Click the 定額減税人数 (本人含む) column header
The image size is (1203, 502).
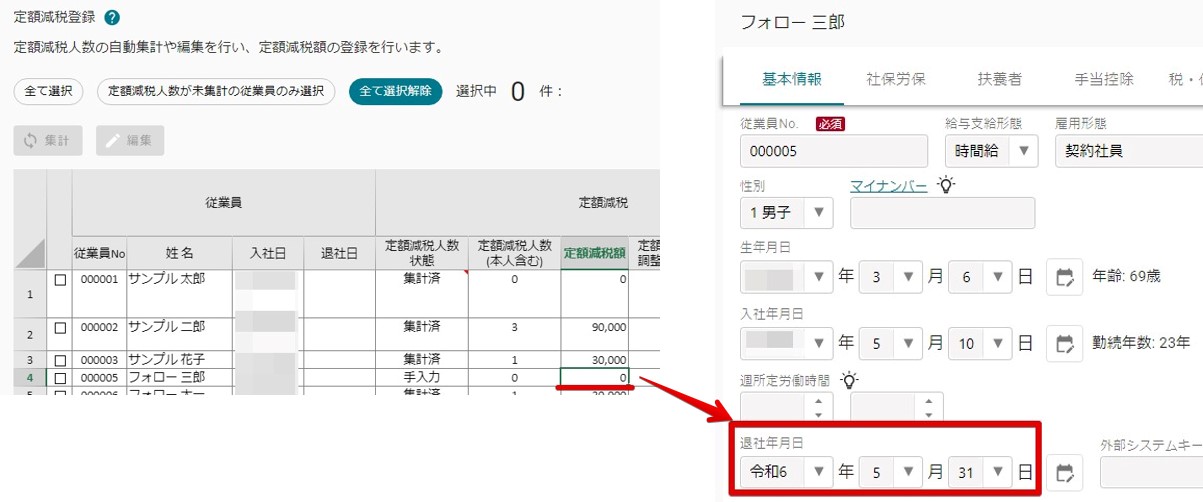[x=514, y=253]
